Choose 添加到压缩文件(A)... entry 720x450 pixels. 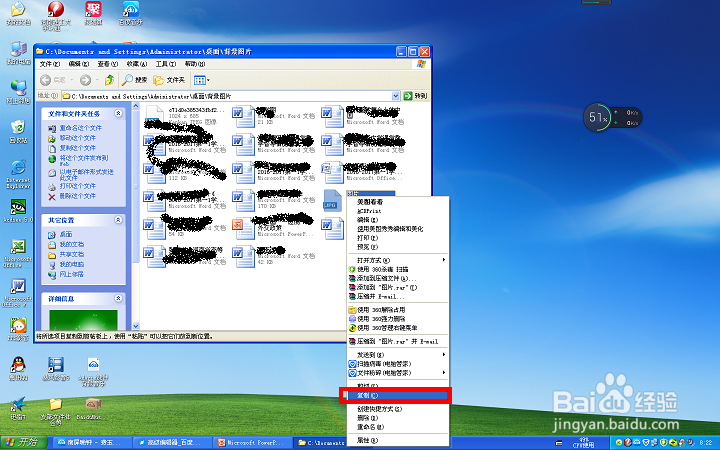[398, 278]
